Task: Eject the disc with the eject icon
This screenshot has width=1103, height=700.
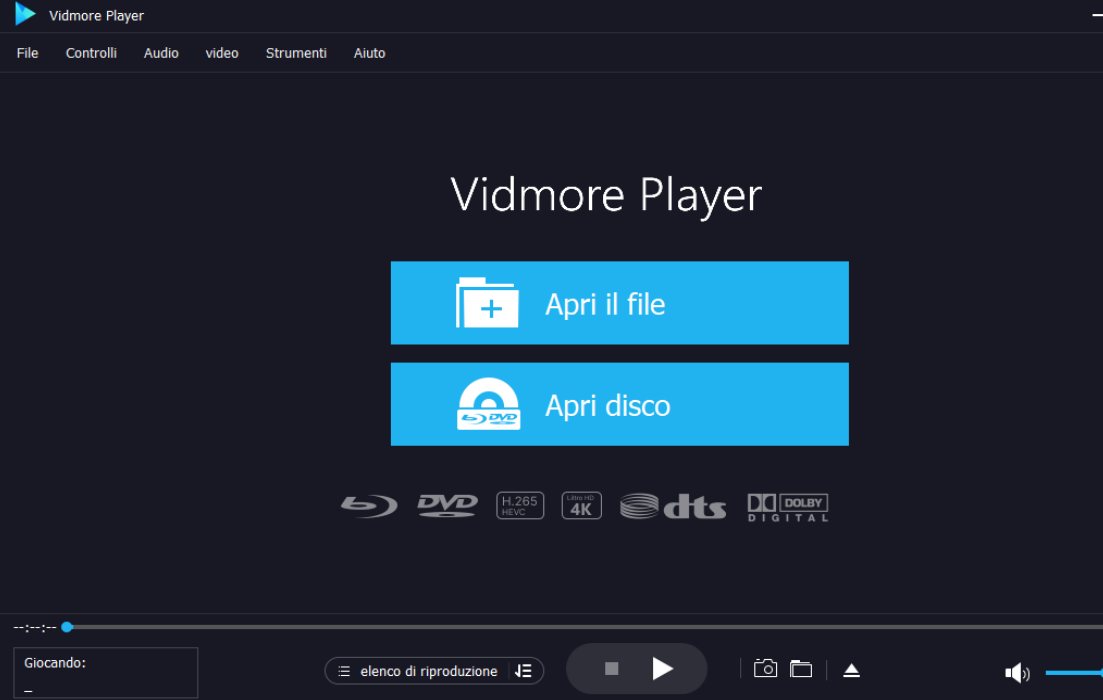Action: 851,670
